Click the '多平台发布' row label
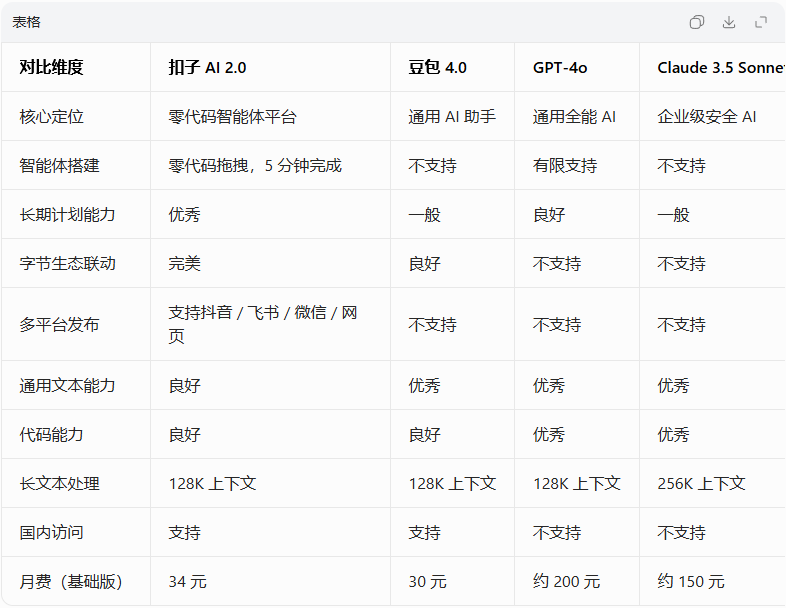786x608 pixels. (59, 324)
